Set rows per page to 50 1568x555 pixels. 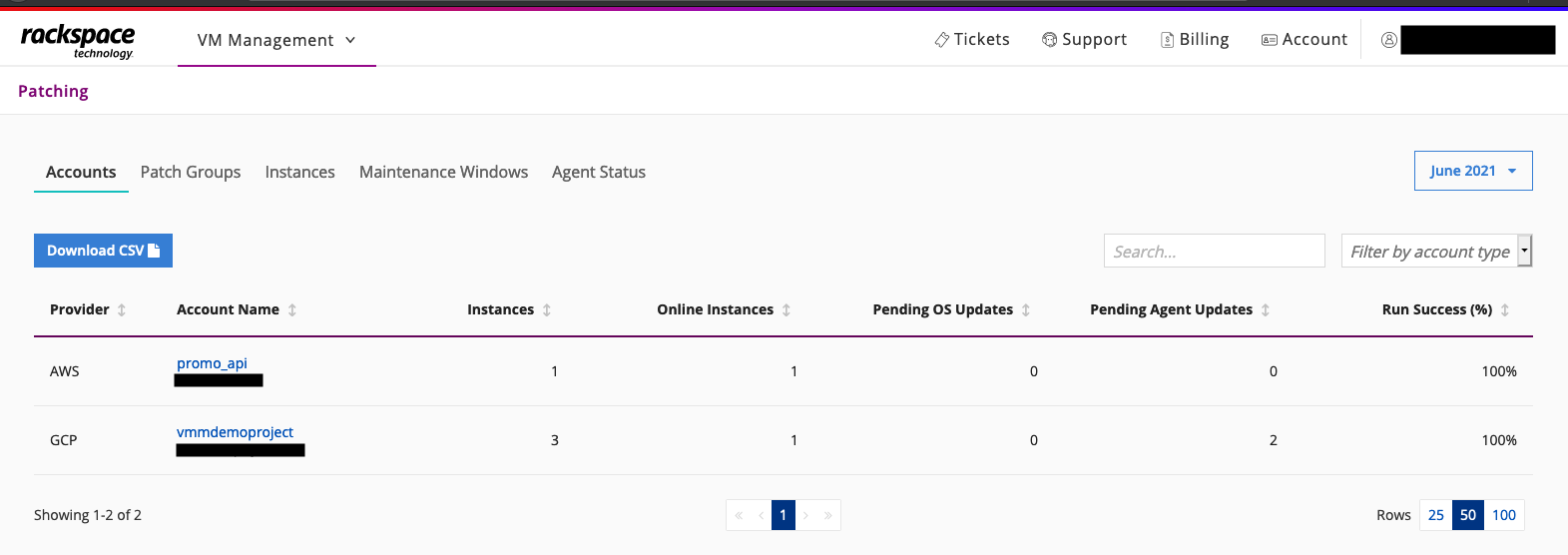point(1468,515)
